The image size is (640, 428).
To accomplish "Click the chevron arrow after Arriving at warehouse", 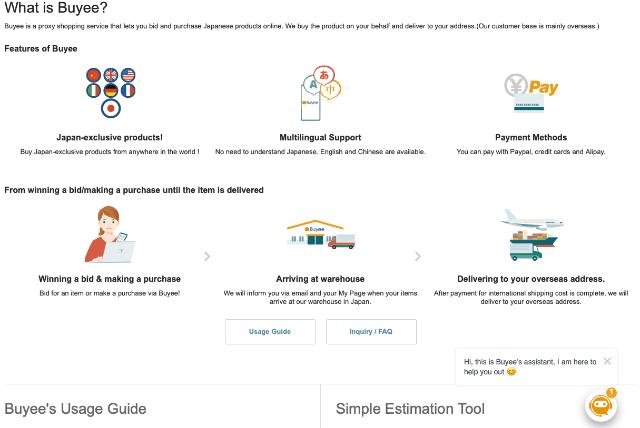I will click(x=418, y=256).
